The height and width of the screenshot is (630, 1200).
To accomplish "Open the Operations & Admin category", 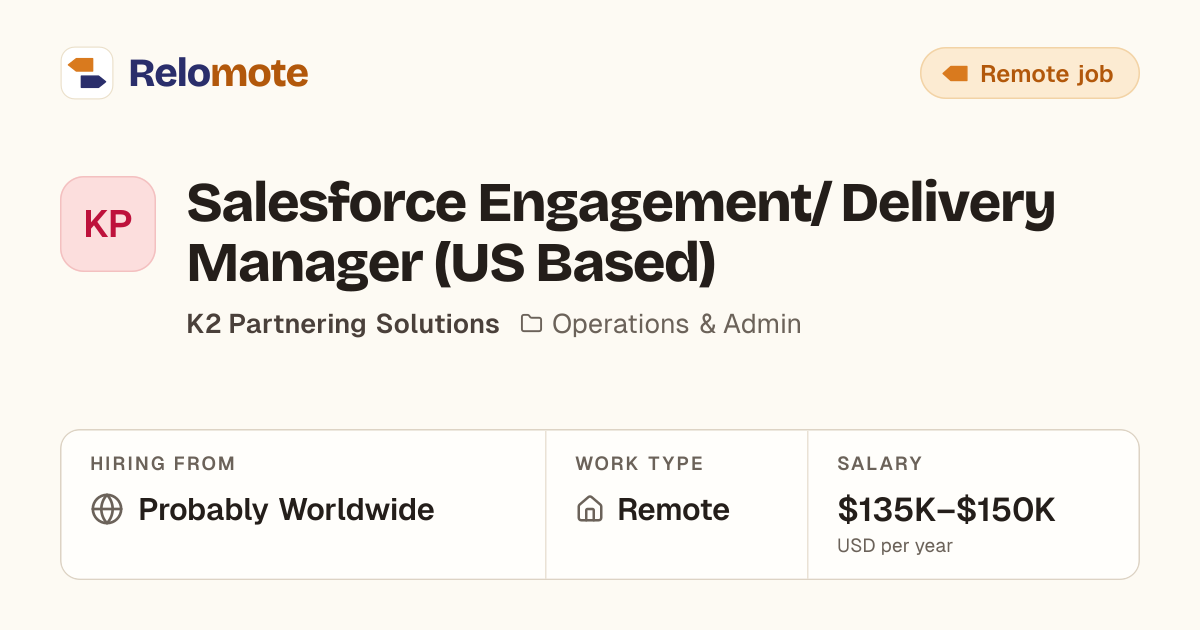I will (676, 324).
